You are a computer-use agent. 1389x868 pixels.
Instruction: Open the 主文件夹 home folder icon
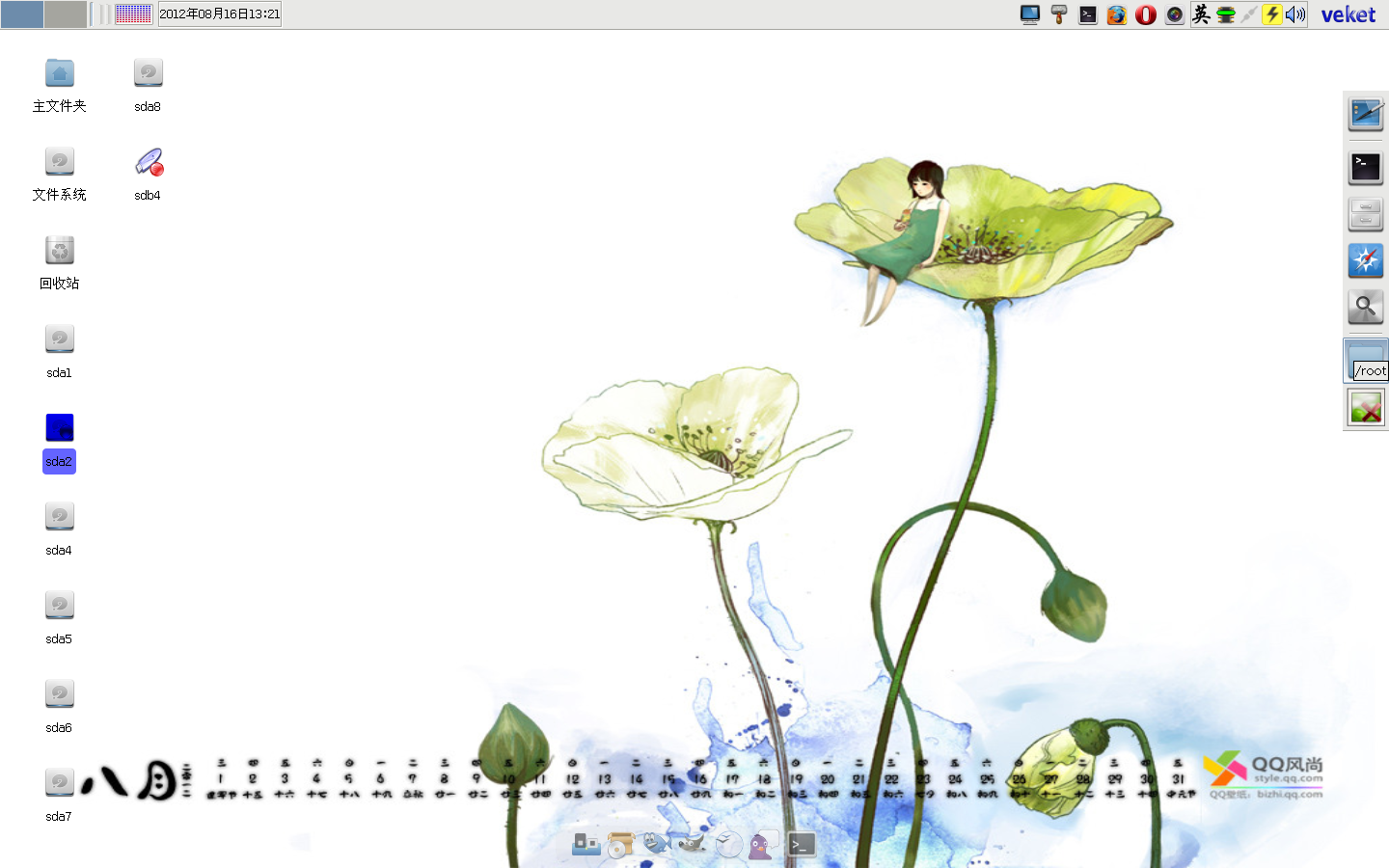click(x=59, y=73)
